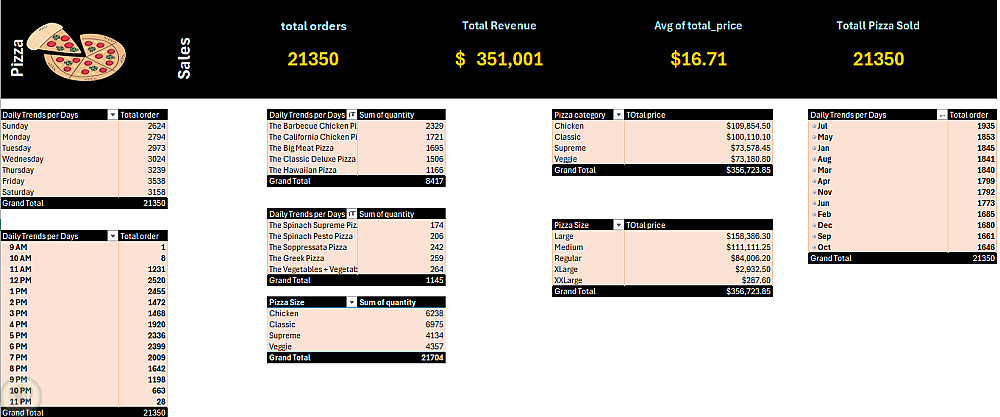Screen dimensions: 1000x417
Task: Open the sort dropdown above the Jul row
Action: [941, 115]
